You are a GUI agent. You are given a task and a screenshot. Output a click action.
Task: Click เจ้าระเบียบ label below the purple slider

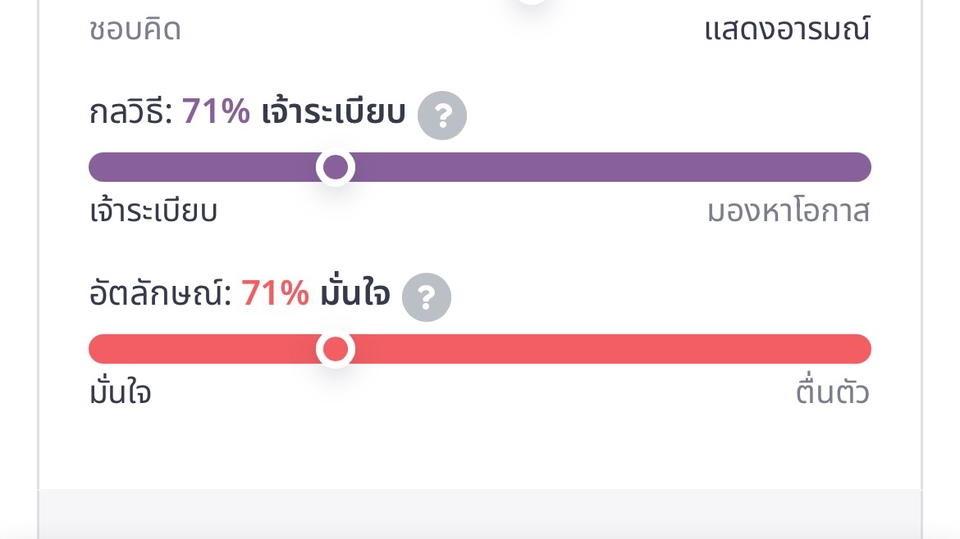point(153,212)
